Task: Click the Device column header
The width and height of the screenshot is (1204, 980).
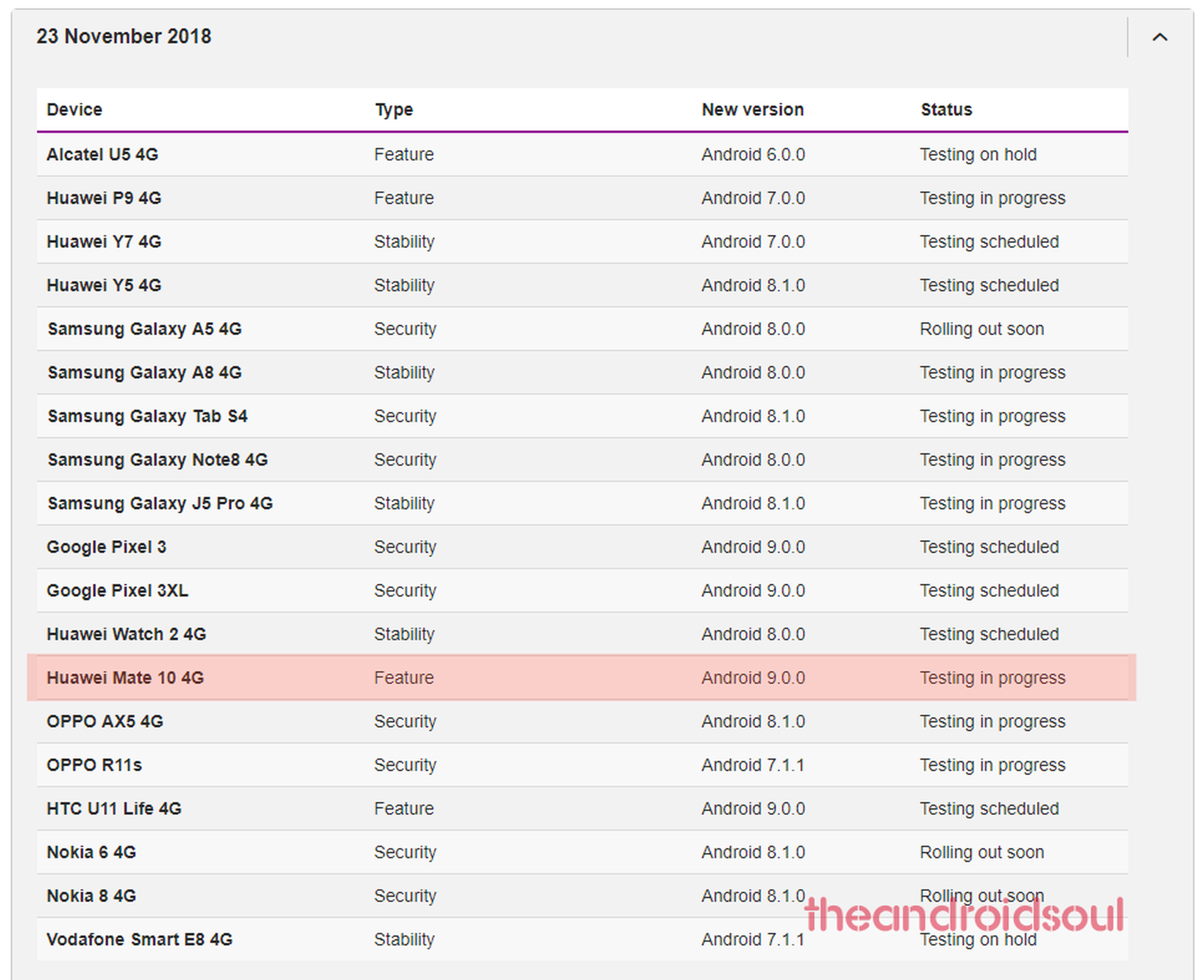Action: click(x=75, y=110)
